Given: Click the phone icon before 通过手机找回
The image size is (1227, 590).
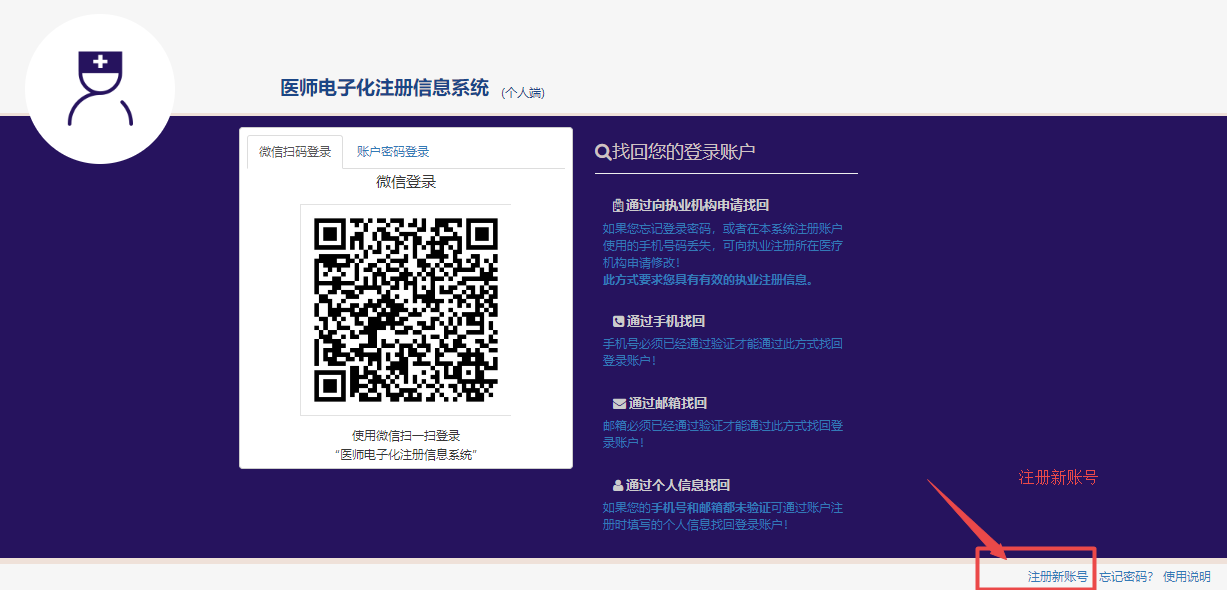Looking at the screenshot, I should (618, 322).
